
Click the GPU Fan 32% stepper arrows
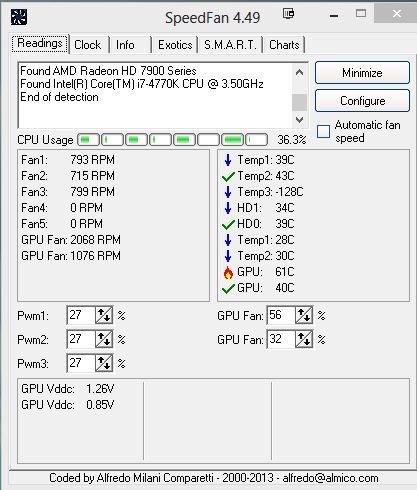click(x=304, y=339)
